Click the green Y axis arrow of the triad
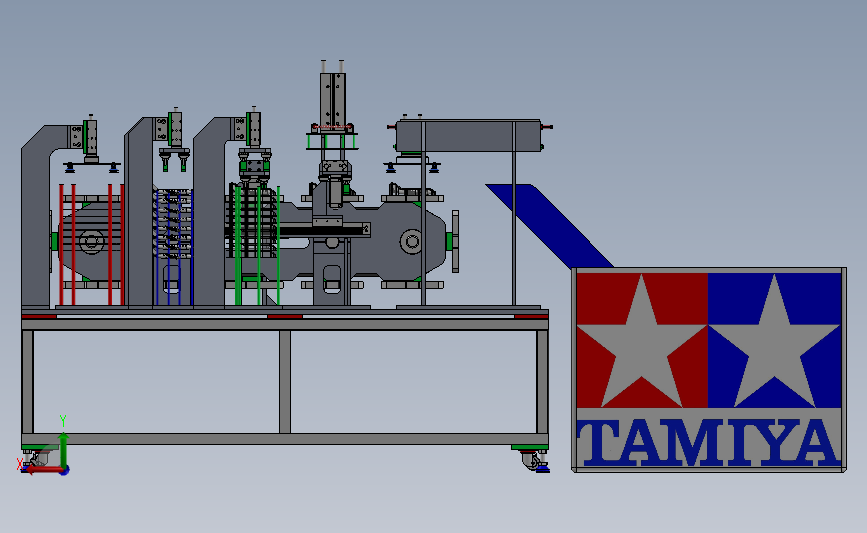Image resolution: width=867 pixels, height=533 pixels. [x=63, y=449]
